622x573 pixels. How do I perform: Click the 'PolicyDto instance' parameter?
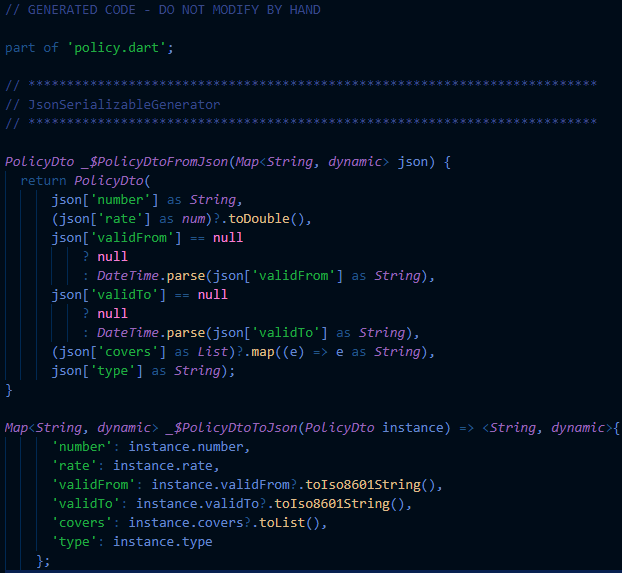[x=374, y=428]
